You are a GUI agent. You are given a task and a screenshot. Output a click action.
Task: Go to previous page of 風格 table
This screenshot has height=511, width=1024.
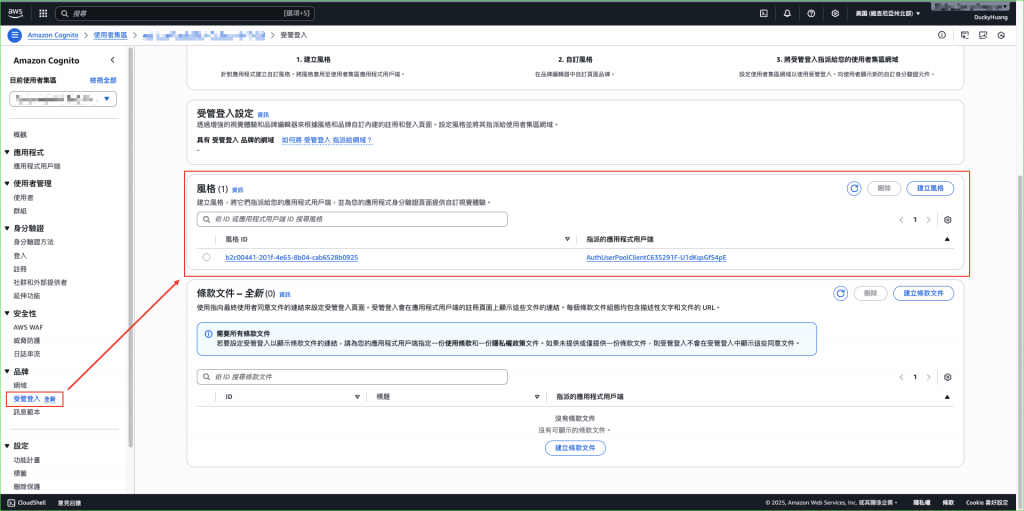902,220
